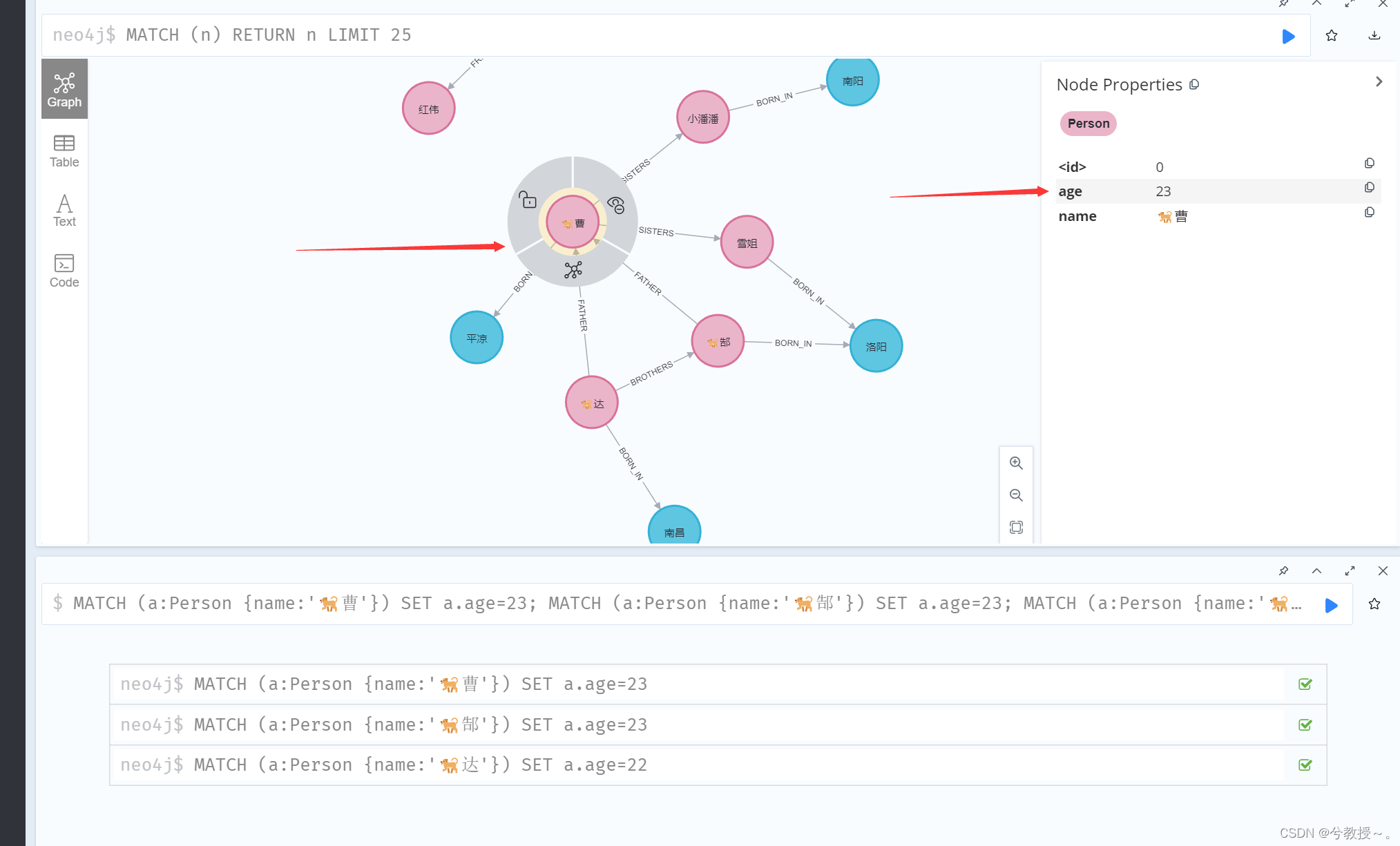This screenshot has width=1400, height=846.
Task: Pin the lower query frame
Action: click(x=1283, y=570)
